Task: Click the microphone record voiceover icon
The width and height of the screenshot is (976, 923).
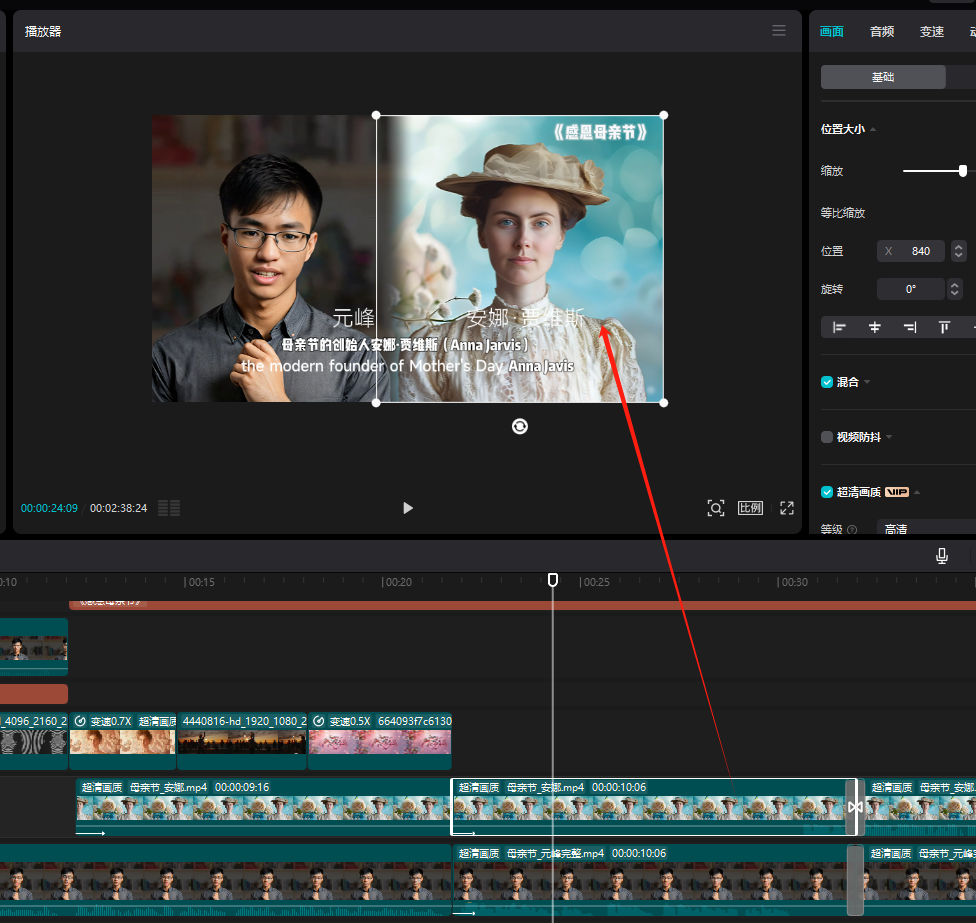Action: (x=942, y=556)
